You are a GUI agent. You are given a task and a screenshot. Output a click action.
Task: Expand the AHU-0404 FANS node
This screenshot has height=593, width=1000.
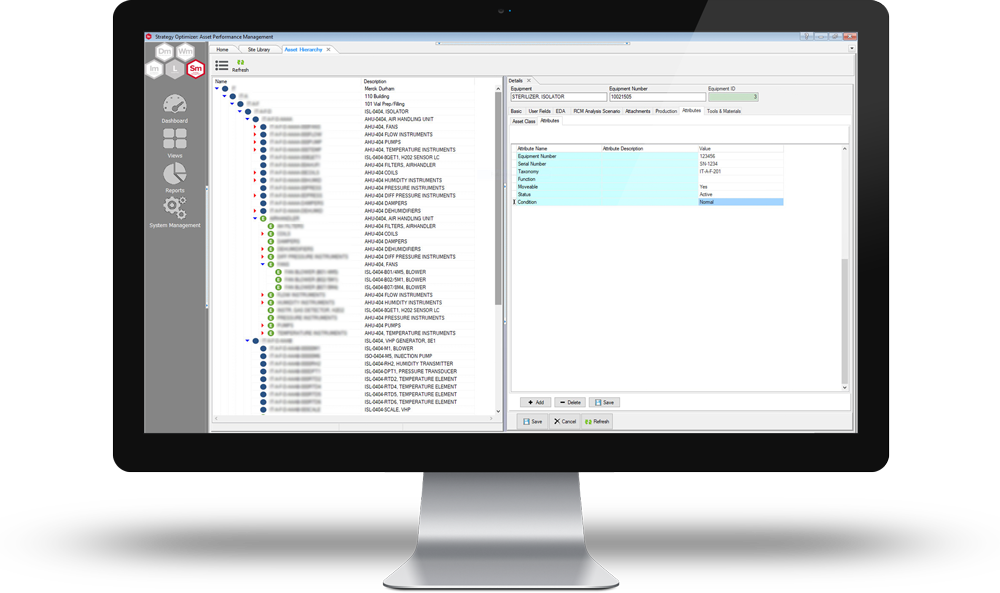(x=254, y=126)
